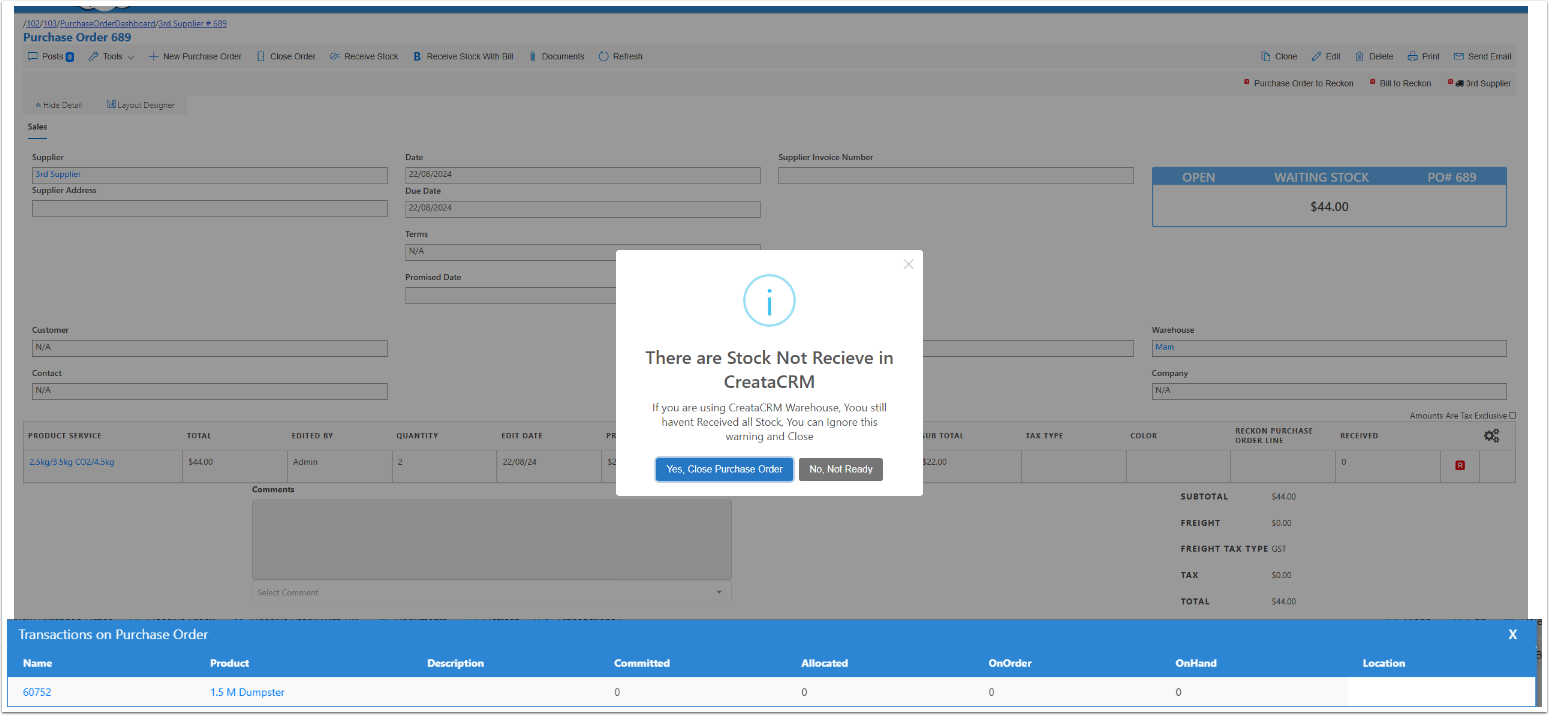Open Documents from the toolbar

coord(534,57)
